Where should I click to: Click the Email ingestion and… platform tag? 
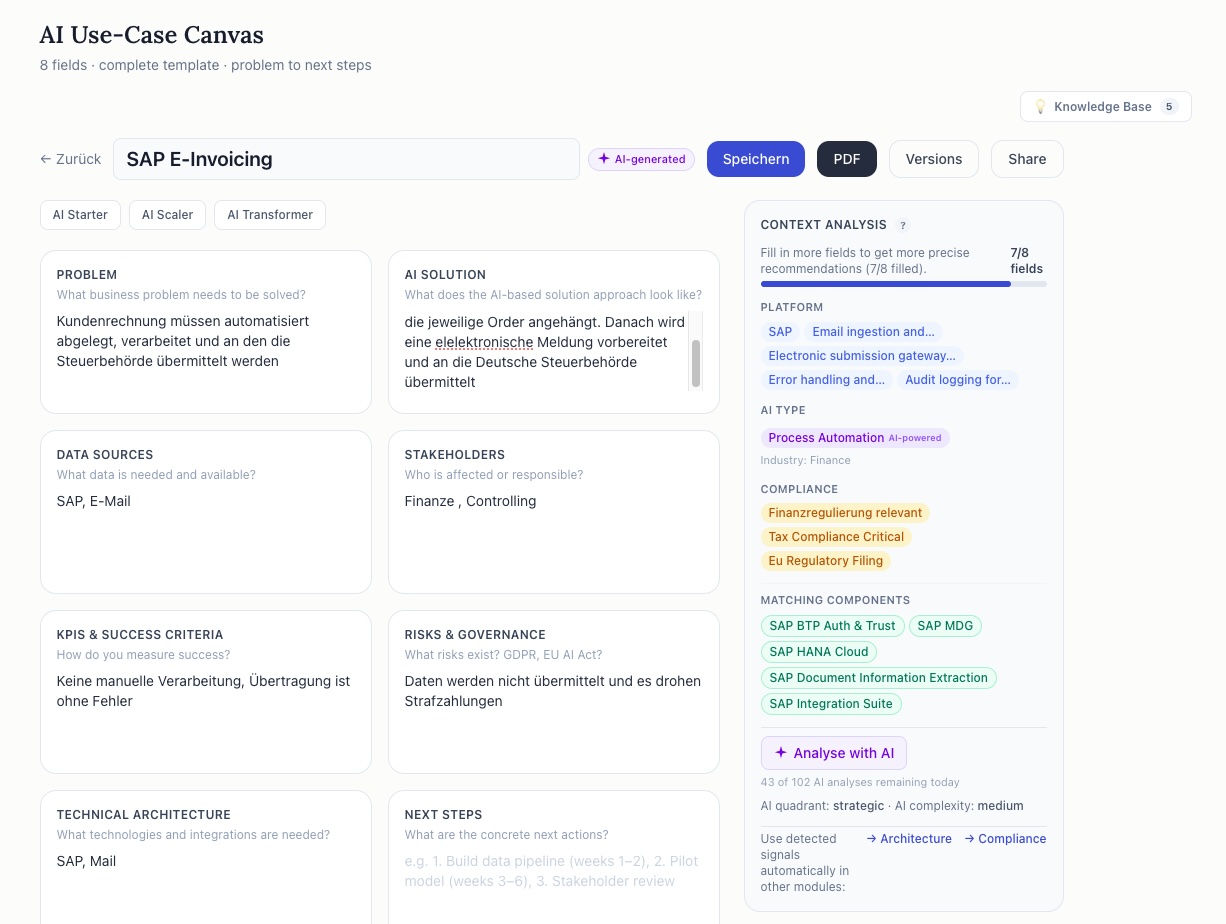(874, 332)
